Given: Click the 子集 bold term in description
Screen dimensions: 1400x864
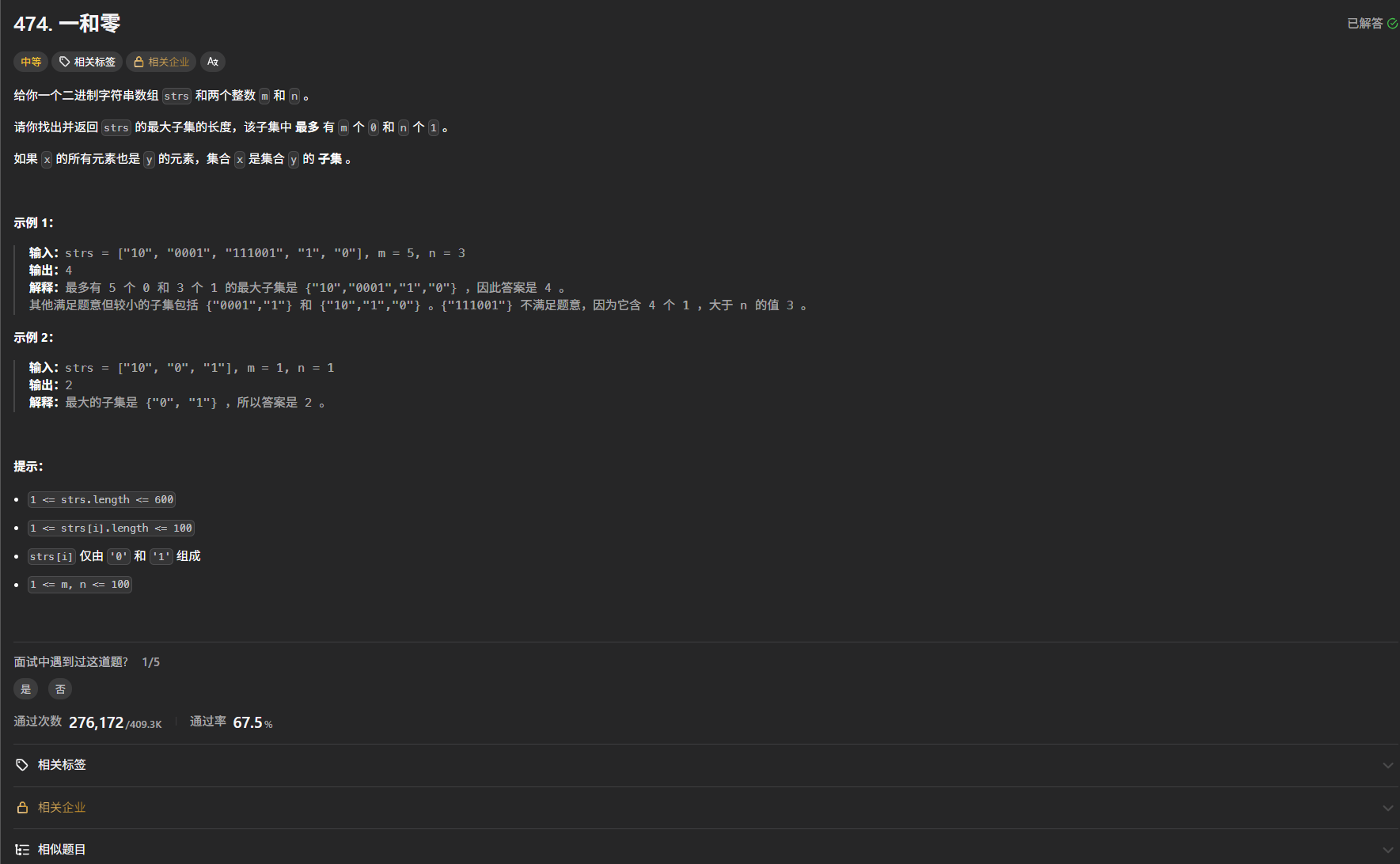Looking at the screenshot, I should [x=330, y=159].
